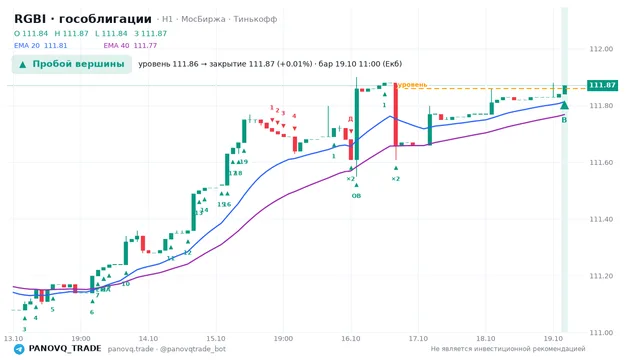This screenshot has height=360, width=640.
Task: Click the 'З 111.87' close value
Action: [151, 33]
